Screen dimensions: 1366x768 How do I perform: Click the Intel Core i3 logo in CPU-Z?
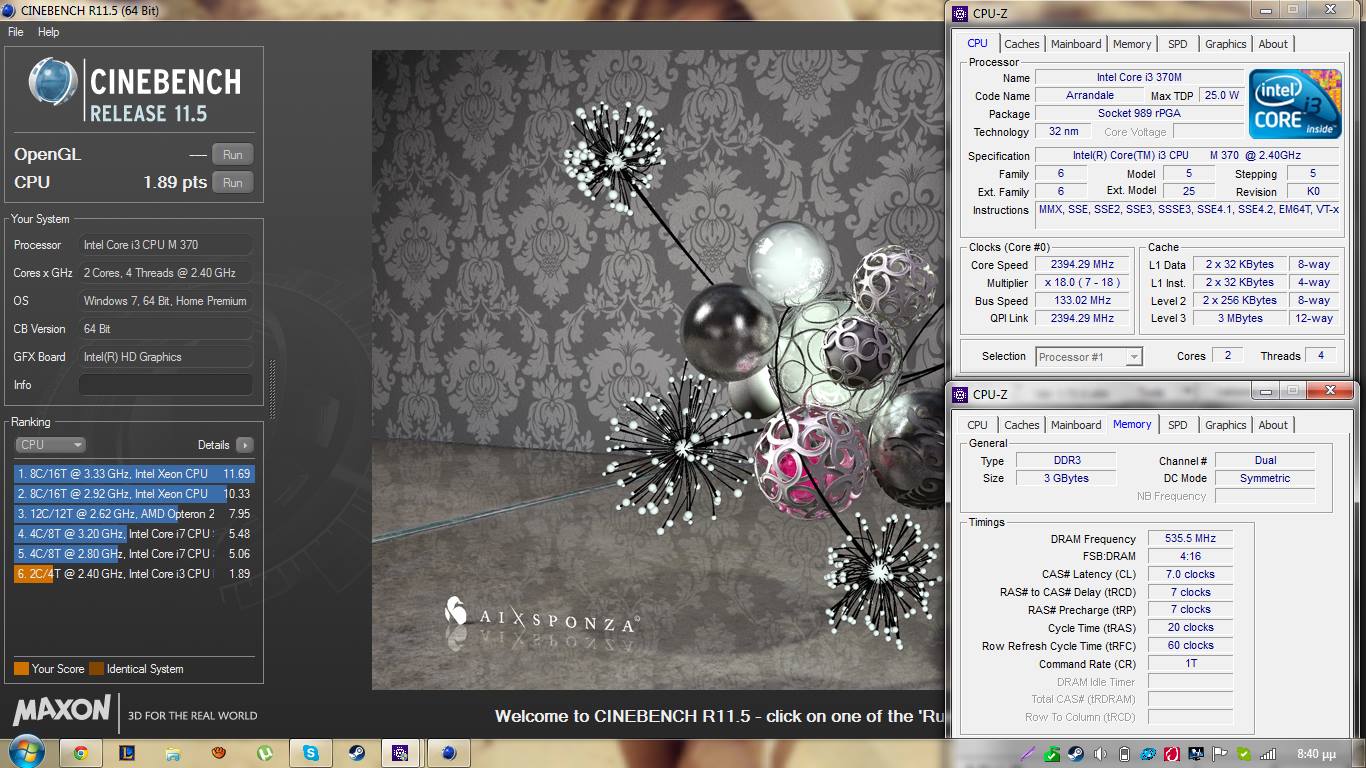click(x=1295, y=104)
